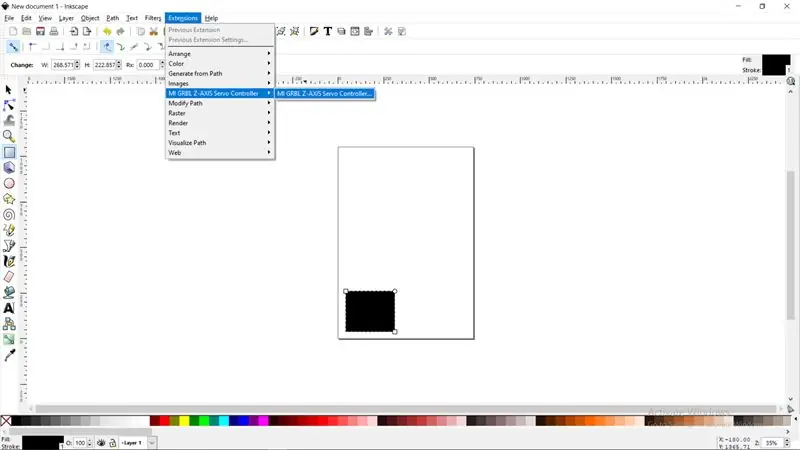The width and height of the screenshot is (800, 450).
Task: Pick the Dropper color picker tool
Action: 9,355
